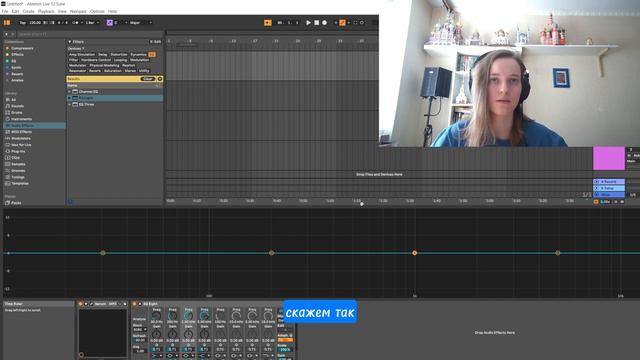This screenshot has width=640, height=360.
Task: Click the Max for Live icon
Action: click(x=7, y=145)
